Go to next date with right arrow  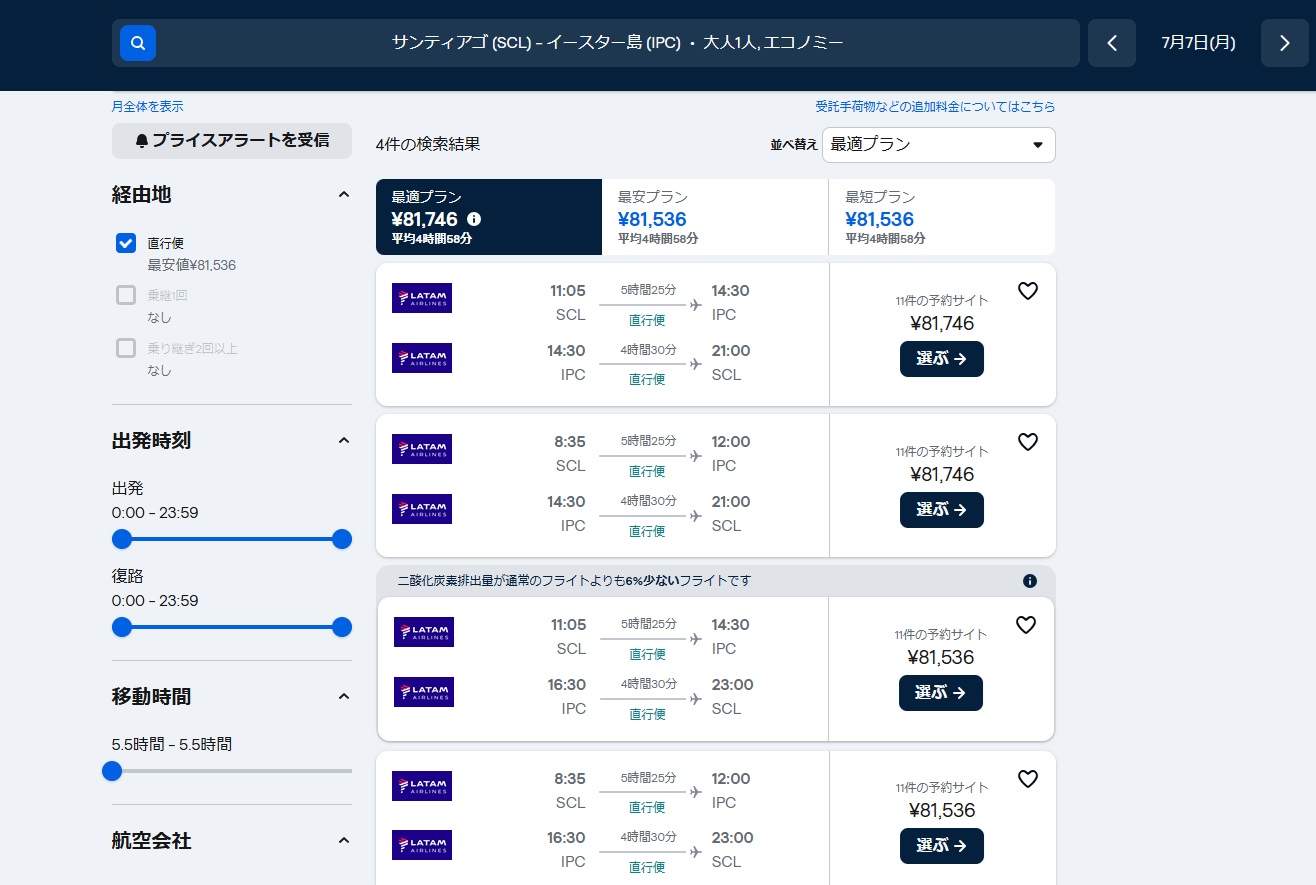pyautogui.click(x=1284, y=43)
